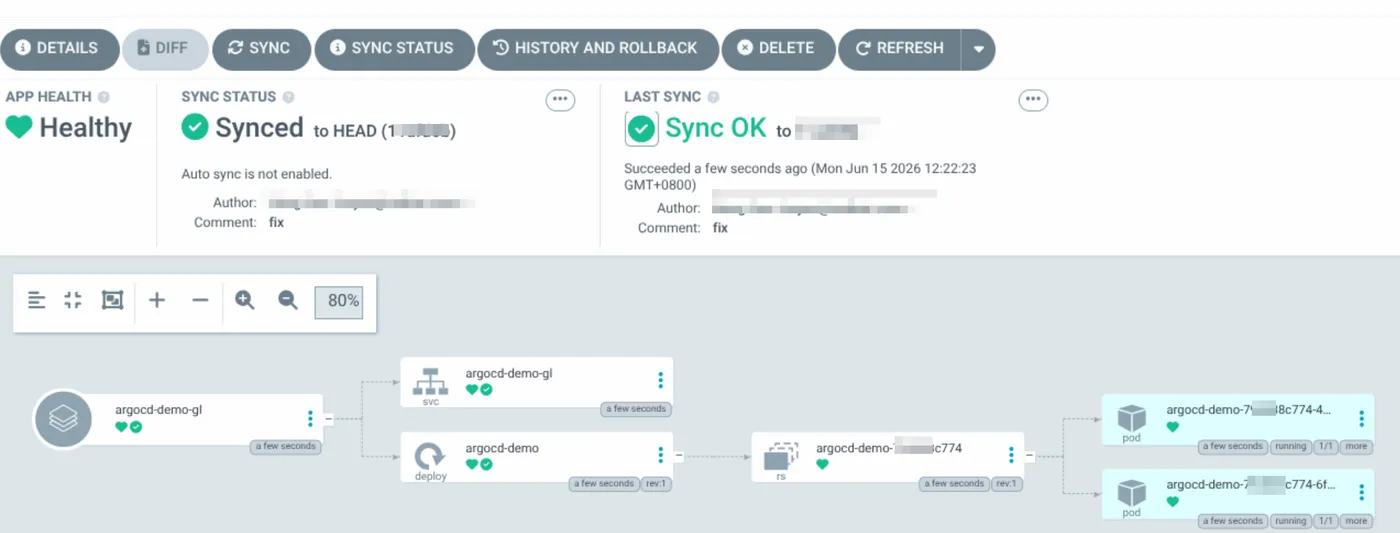Switch to compact tree layout icon
The width and height of the screenshot is (1400, 533).
37,300
